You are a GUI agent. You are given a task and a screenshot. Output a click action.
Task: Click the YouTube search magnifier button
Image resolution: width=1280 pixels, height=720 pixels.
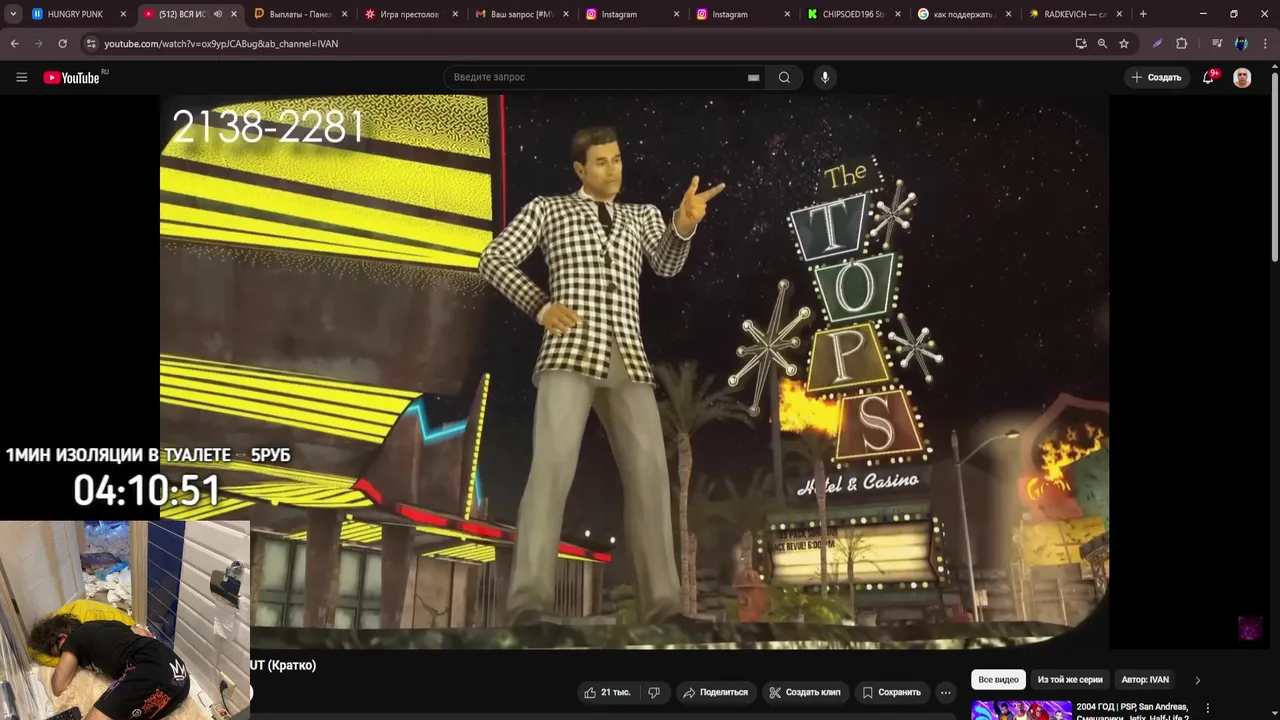[784, 77]
